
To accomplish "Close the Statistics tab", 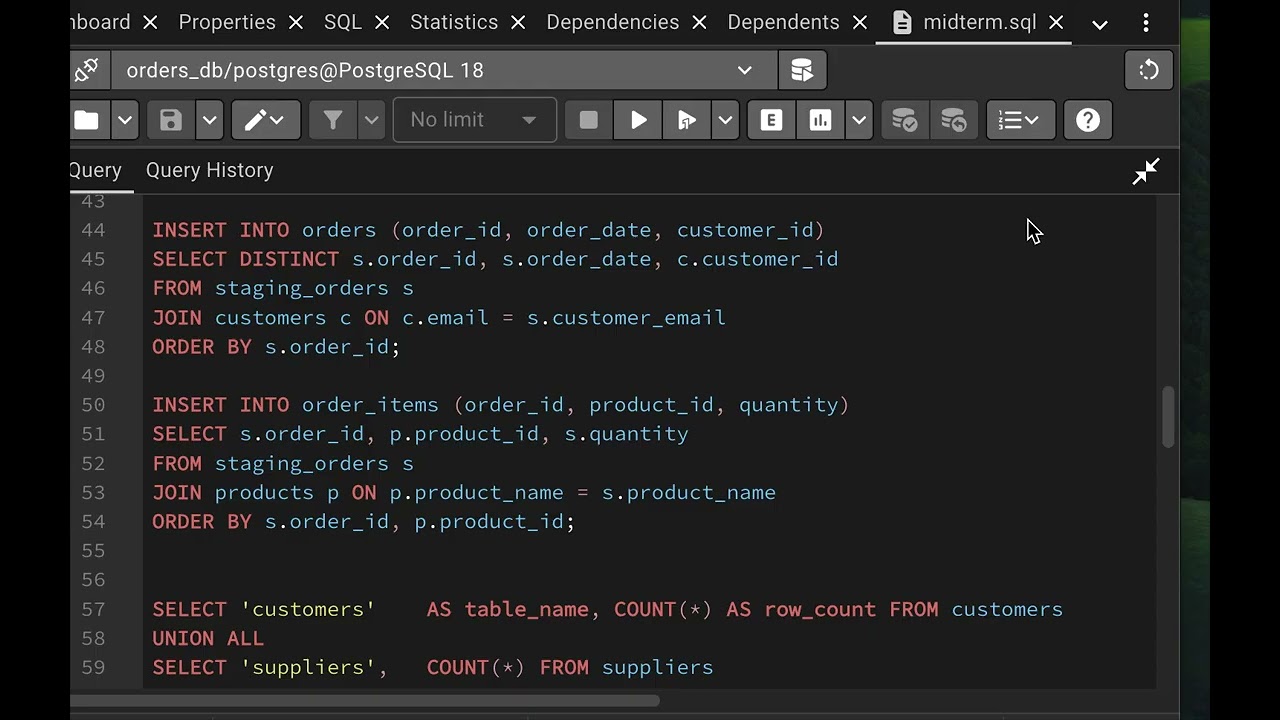I will pyautogui.click(x=518, y=22).
